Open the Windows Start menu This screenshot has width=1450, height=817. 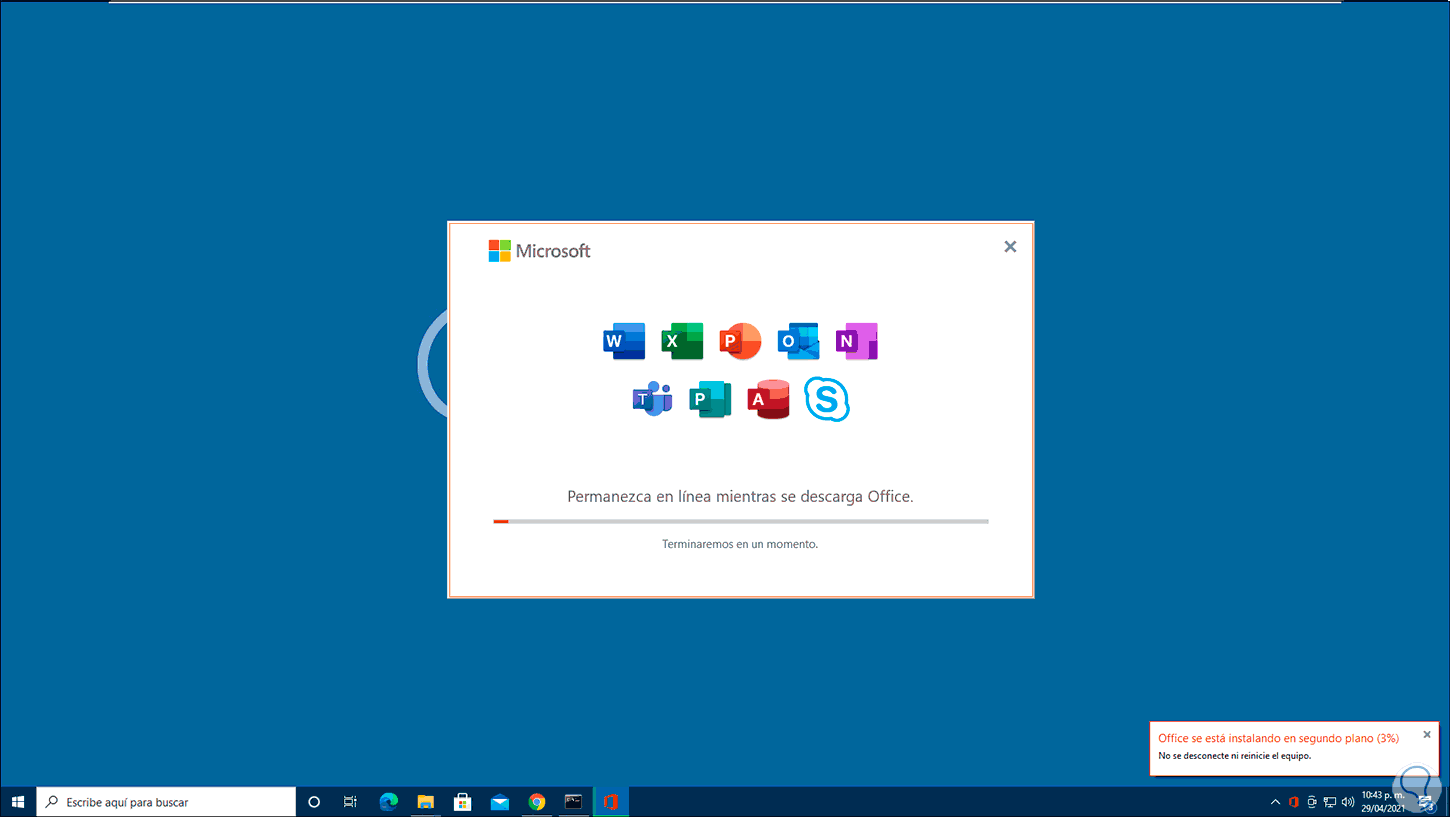coord(18,802)
